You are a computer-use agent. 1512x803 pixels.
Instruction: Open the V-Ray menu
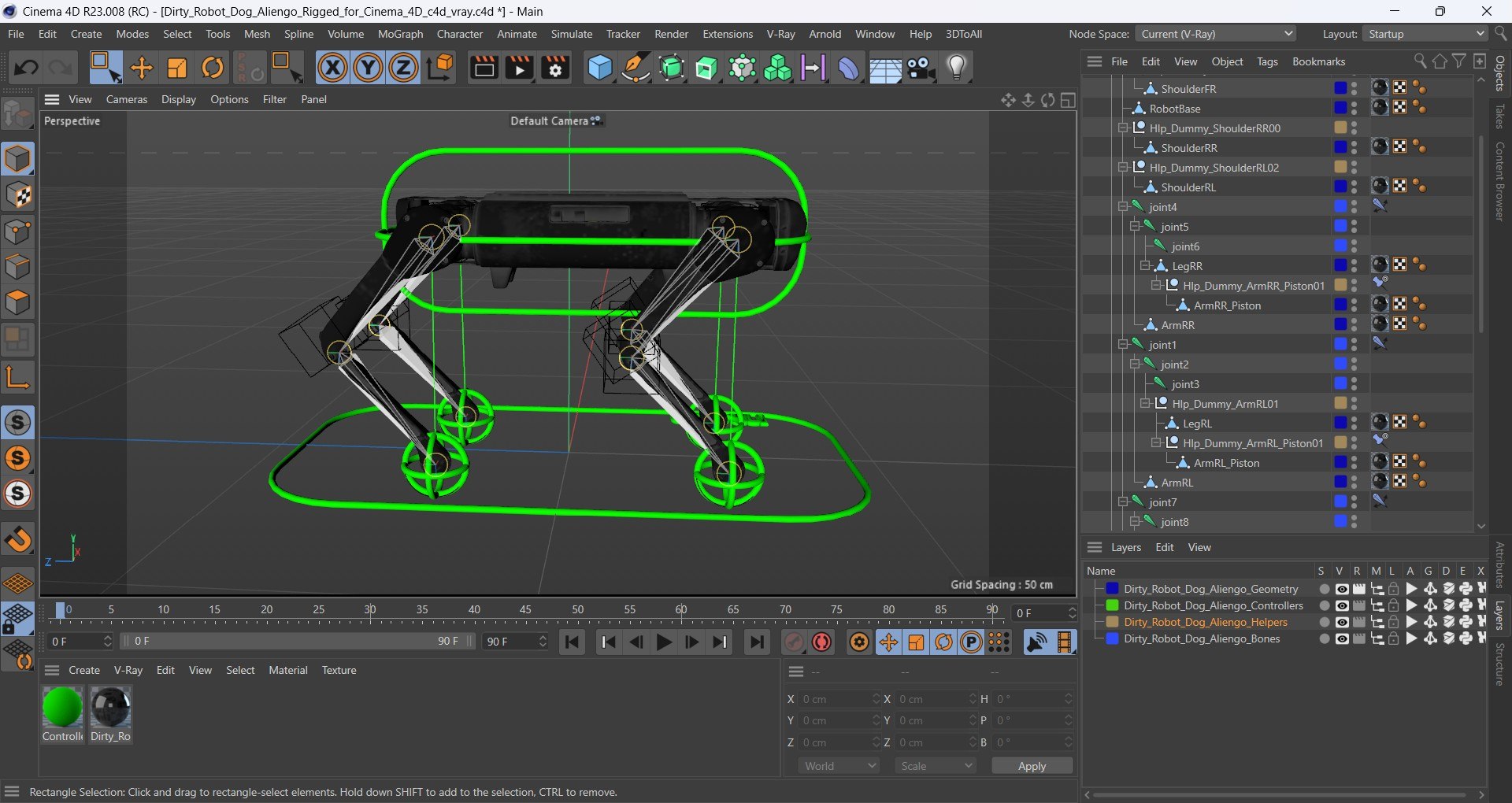click(x=780, y=34)
